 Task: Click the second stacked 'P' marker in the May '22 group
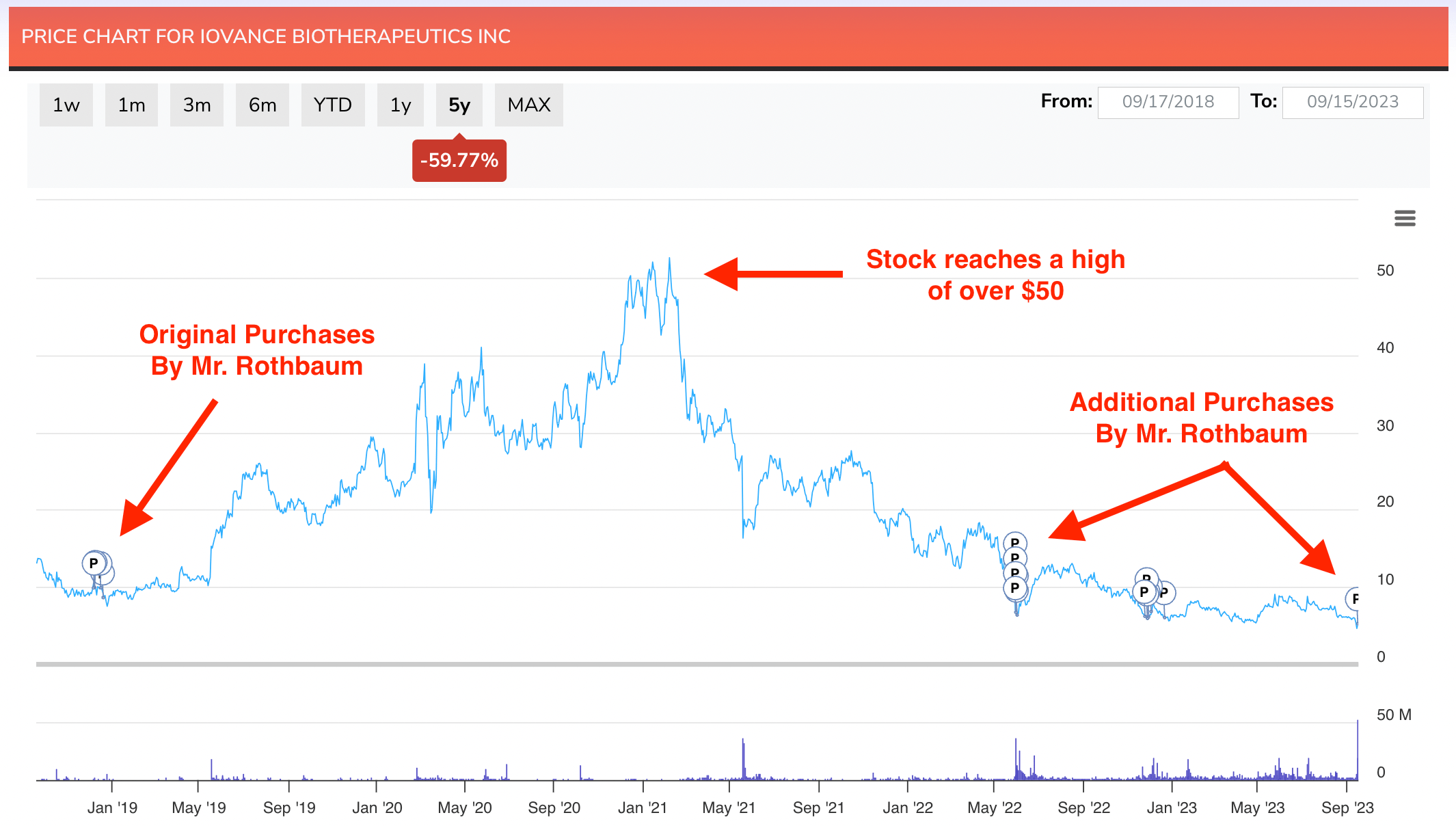pos(1015,558)
